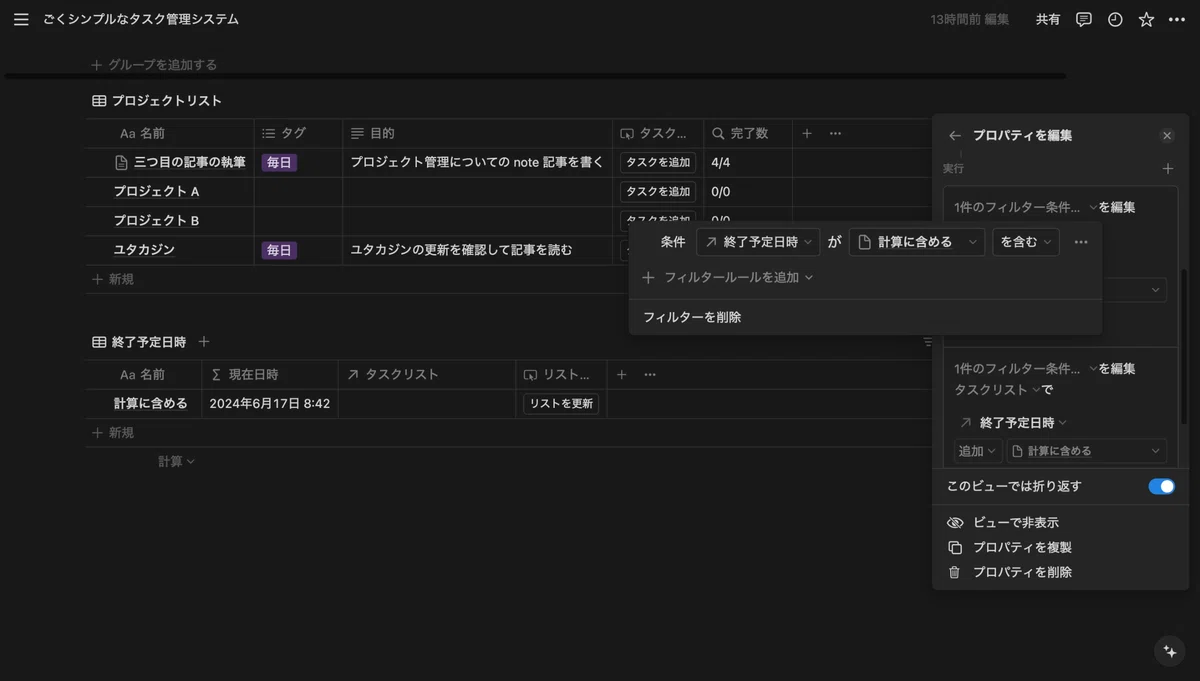
Task: Open the 追加 action type dropdown
Action: coord(977,451)
